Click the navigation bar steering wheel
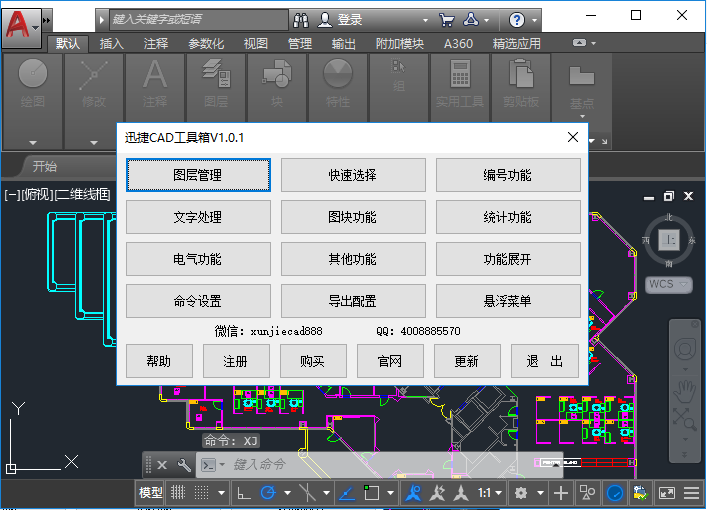Viewport: 707px width, 510px height. tap(684, 349)
